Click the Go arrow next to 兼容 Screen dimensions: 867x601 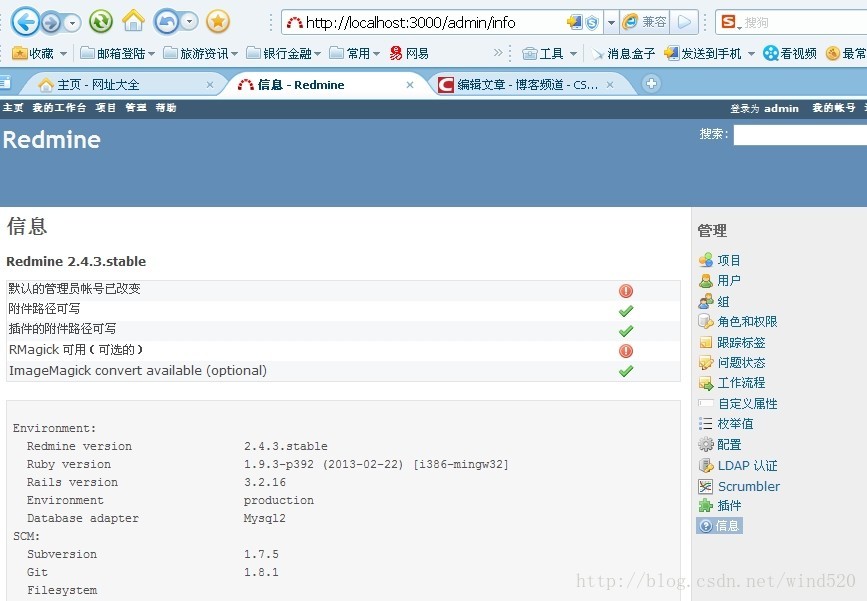684,22
